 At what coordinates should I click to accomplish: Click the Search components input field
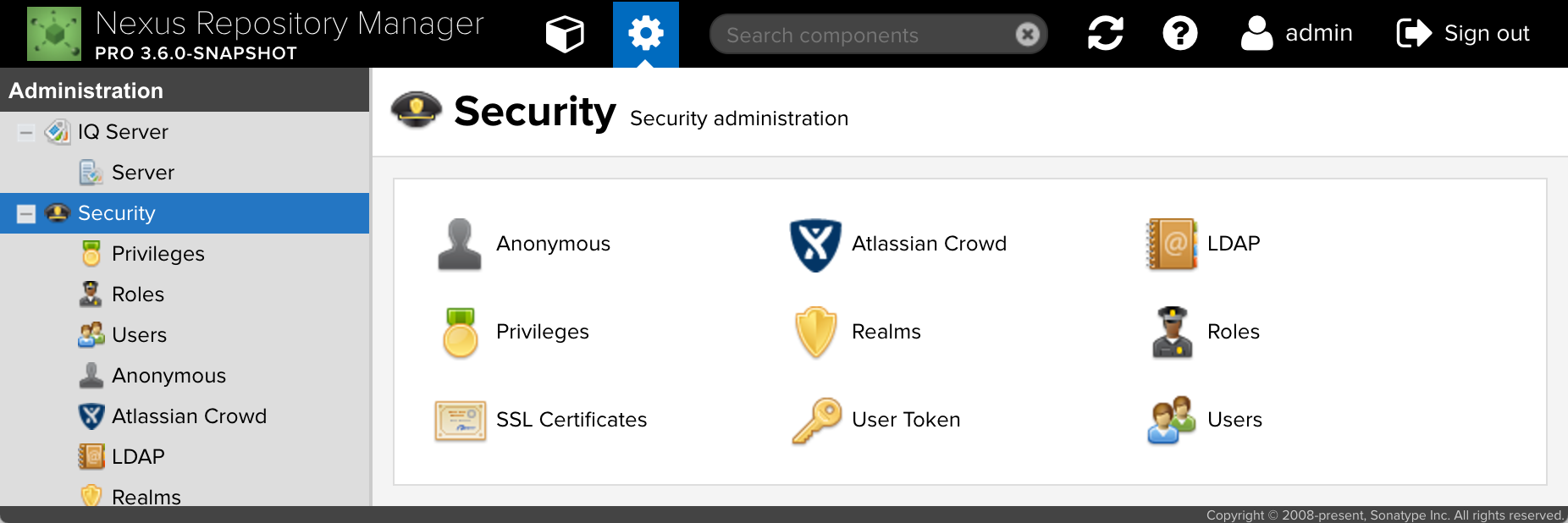pos(864,35)
